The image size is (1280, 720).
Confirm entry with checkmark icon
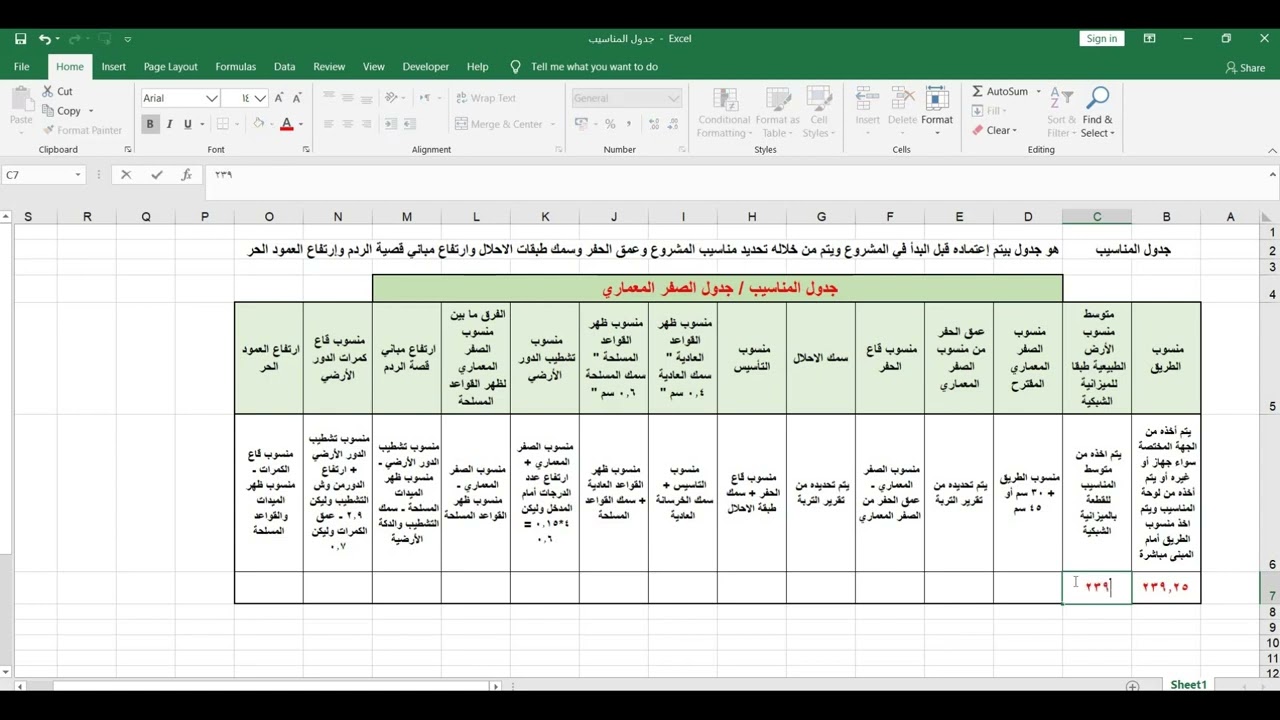pos(157,175)
